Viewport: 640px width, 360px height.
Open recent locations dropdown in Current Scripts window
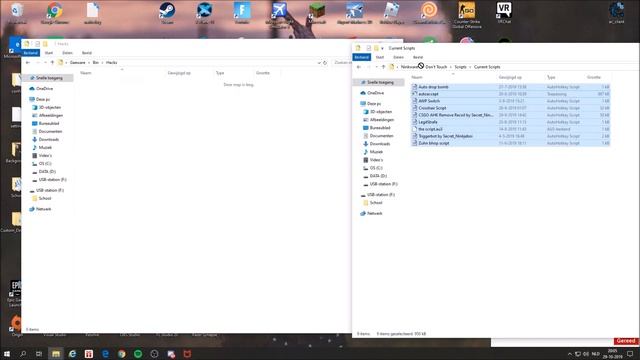tap(376, 67)
